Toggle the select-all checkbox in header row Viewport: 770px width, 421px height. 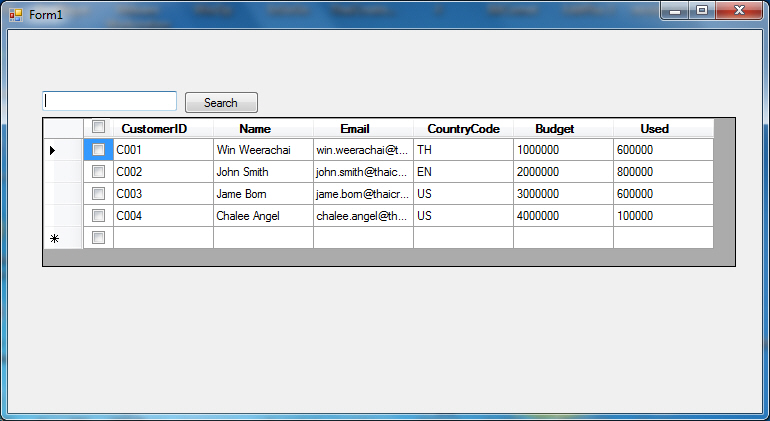(x=98, y=127)
